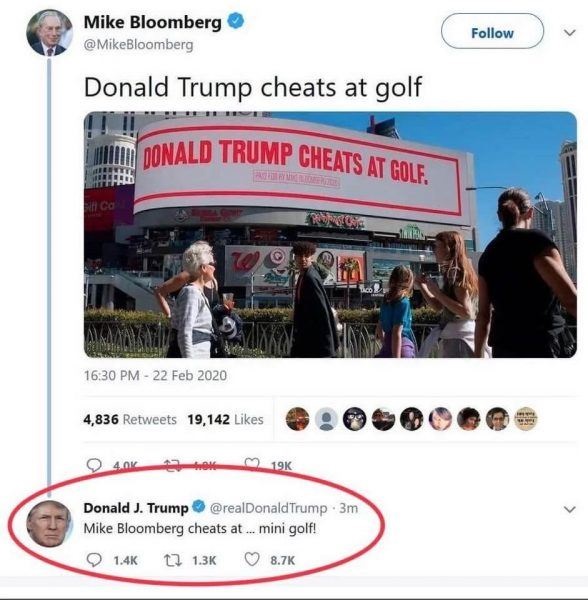The image size is (588, 600).
Task: Open Donald J. Trump's profile picture
Action: click(x=49, y=523)
